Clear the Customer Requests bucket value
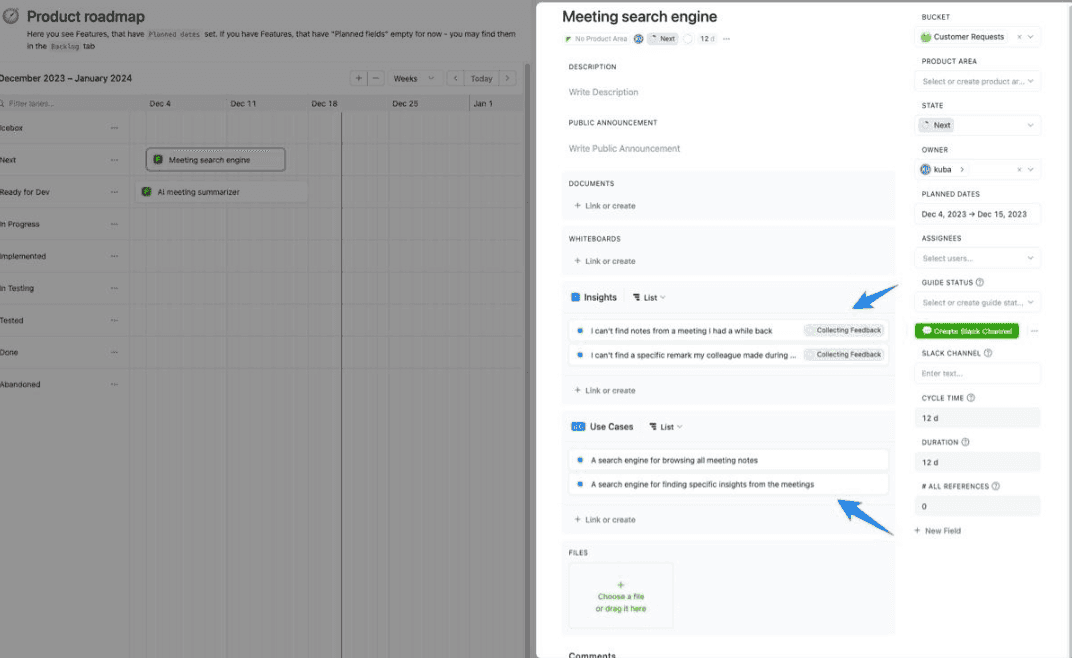1072x658 pixels. 1019,37
